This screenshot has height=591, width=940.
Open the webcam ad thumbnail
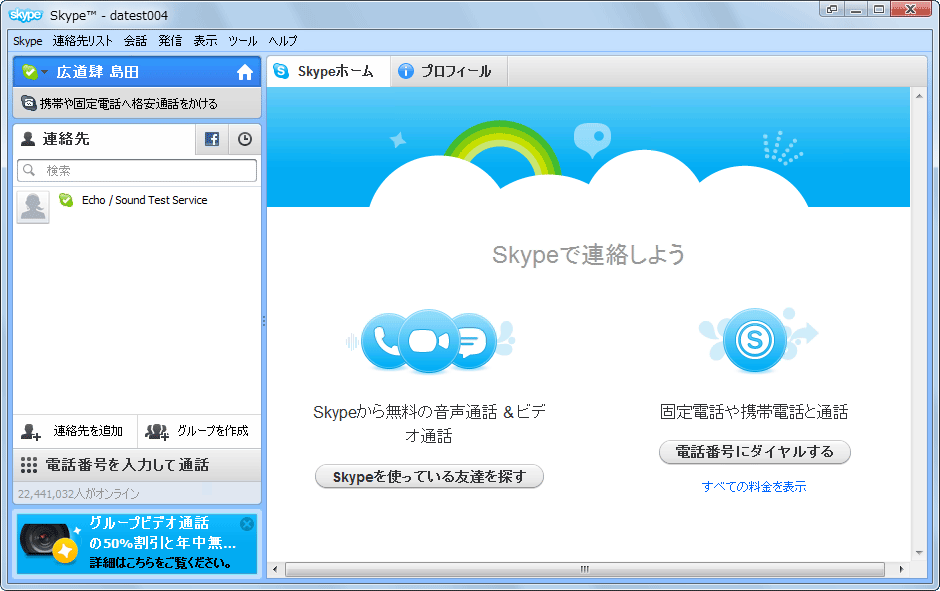tap(48, 543)
